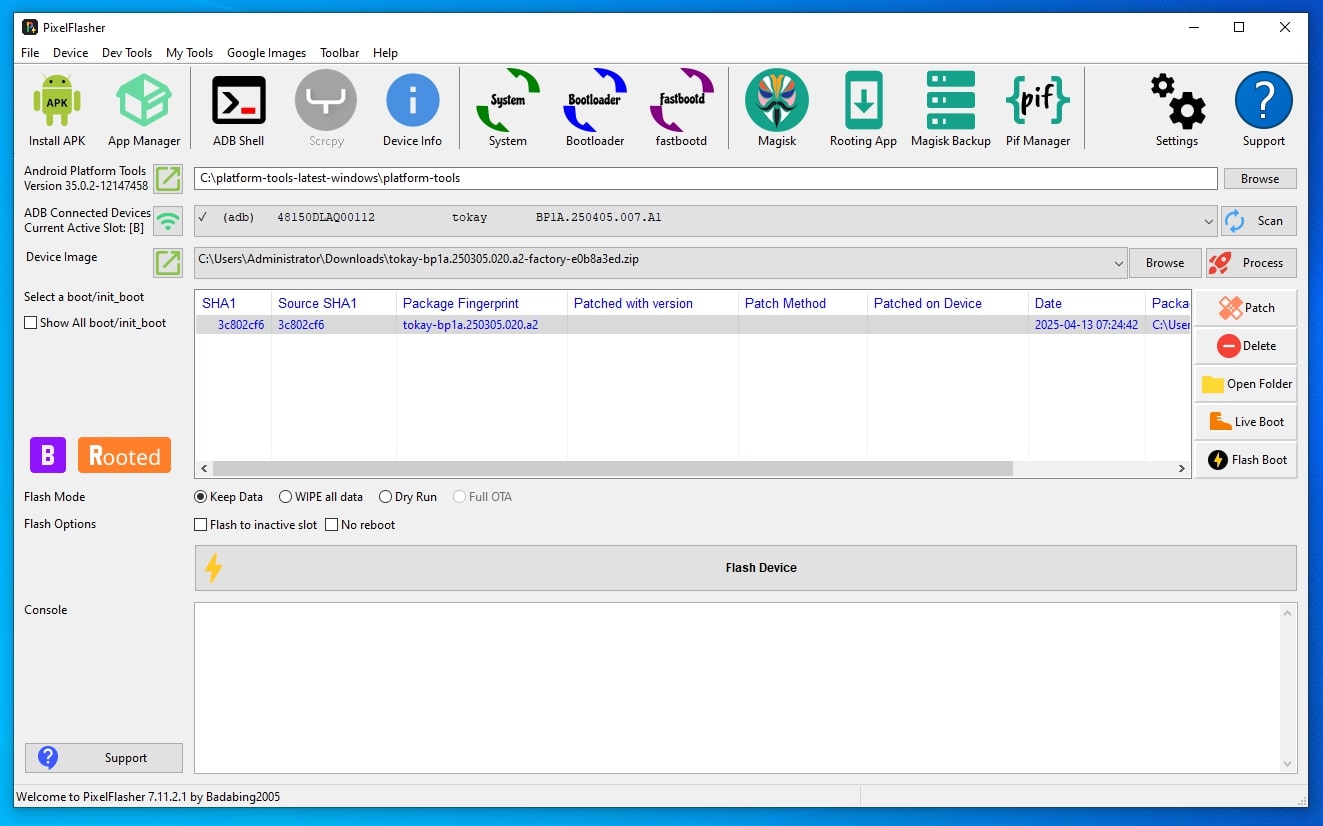This screenshot has width=1323, height=826.
Task: Click the Flash Device button
Action: pos(745,568)
